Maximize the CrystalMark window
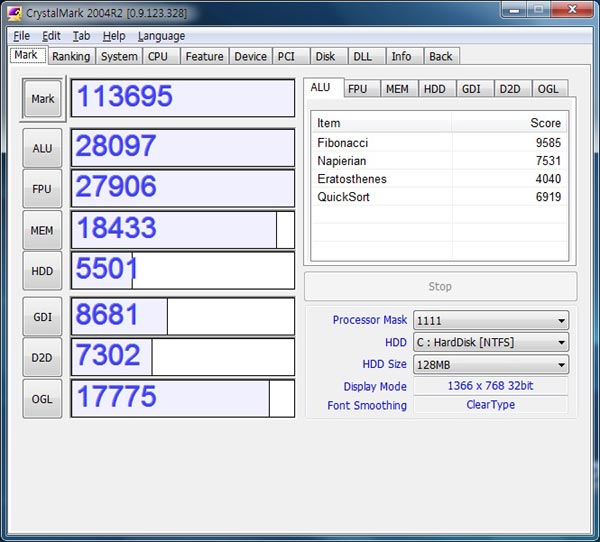This screenshot has height=542, width=600. click(x=539, y=10)
